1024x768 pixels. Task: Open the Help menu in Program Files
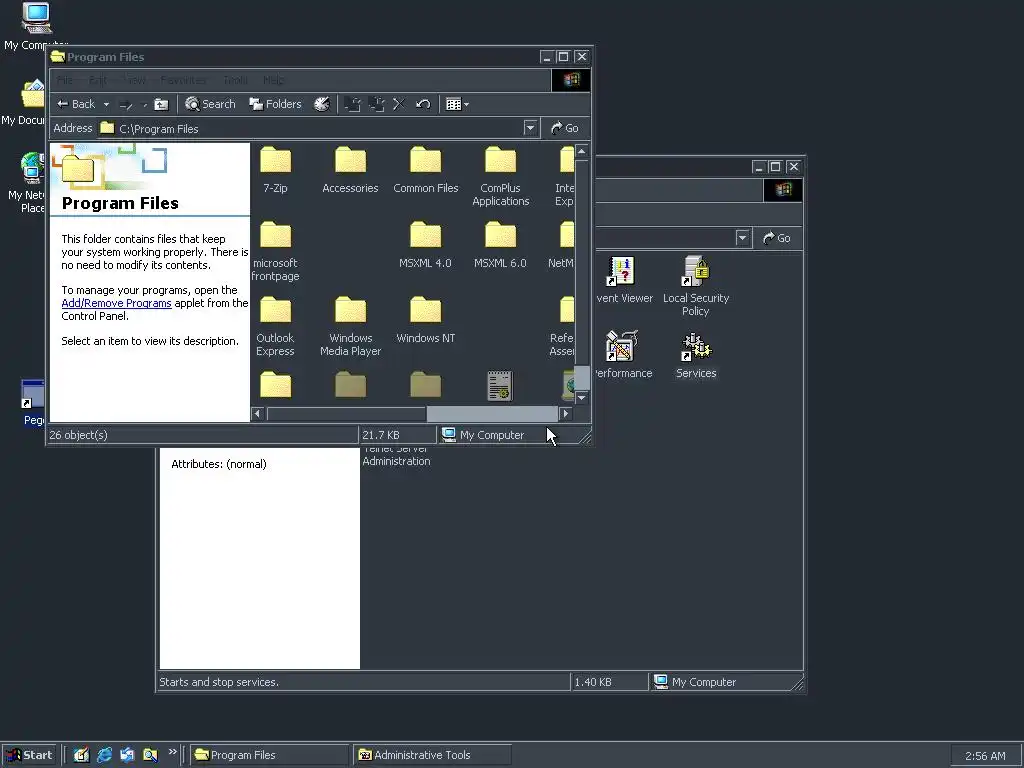[x=273, y=80]
